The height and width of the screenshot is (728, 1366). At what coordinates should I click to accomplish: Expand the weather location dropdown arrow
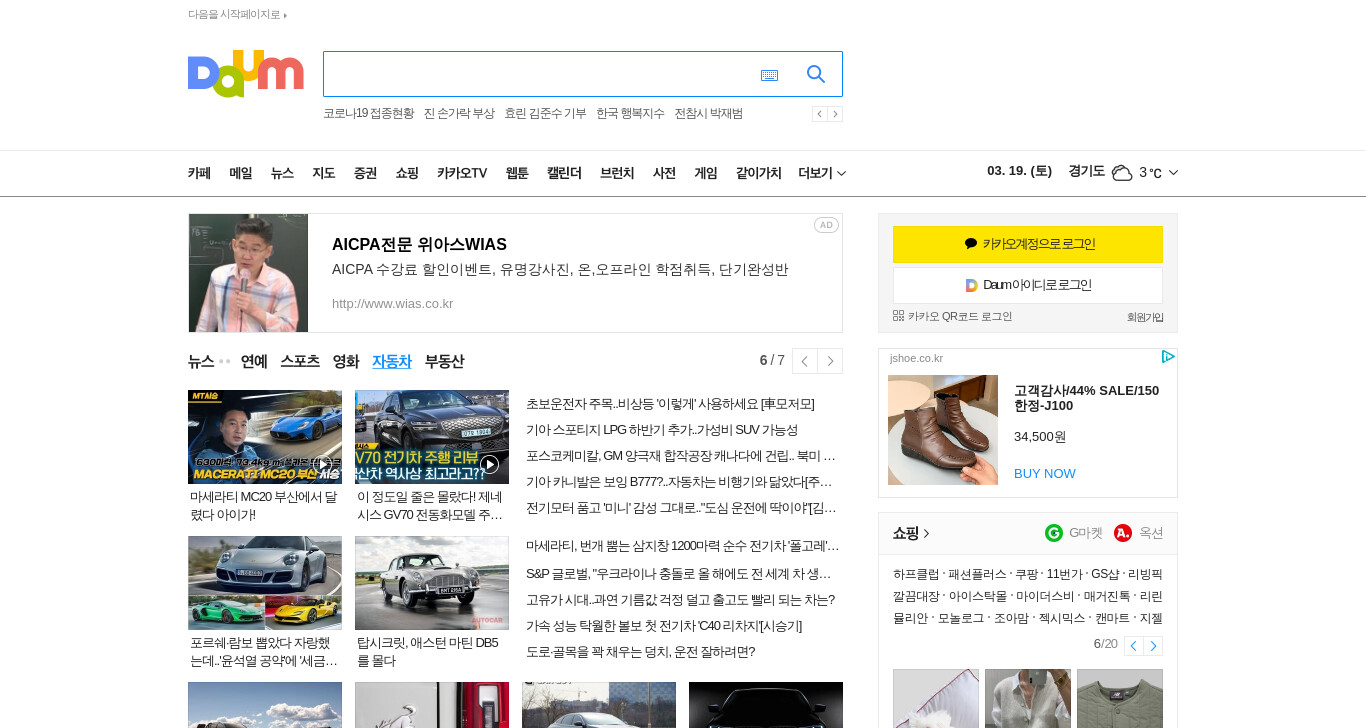[x=1173, y=173]
